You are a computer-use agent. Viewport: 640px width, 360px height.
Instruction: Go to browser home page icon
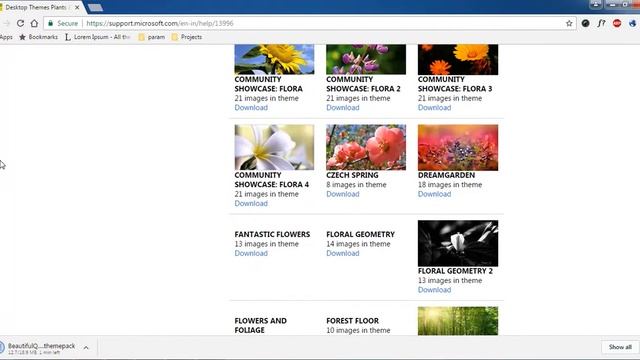click(x=34, y=23)
